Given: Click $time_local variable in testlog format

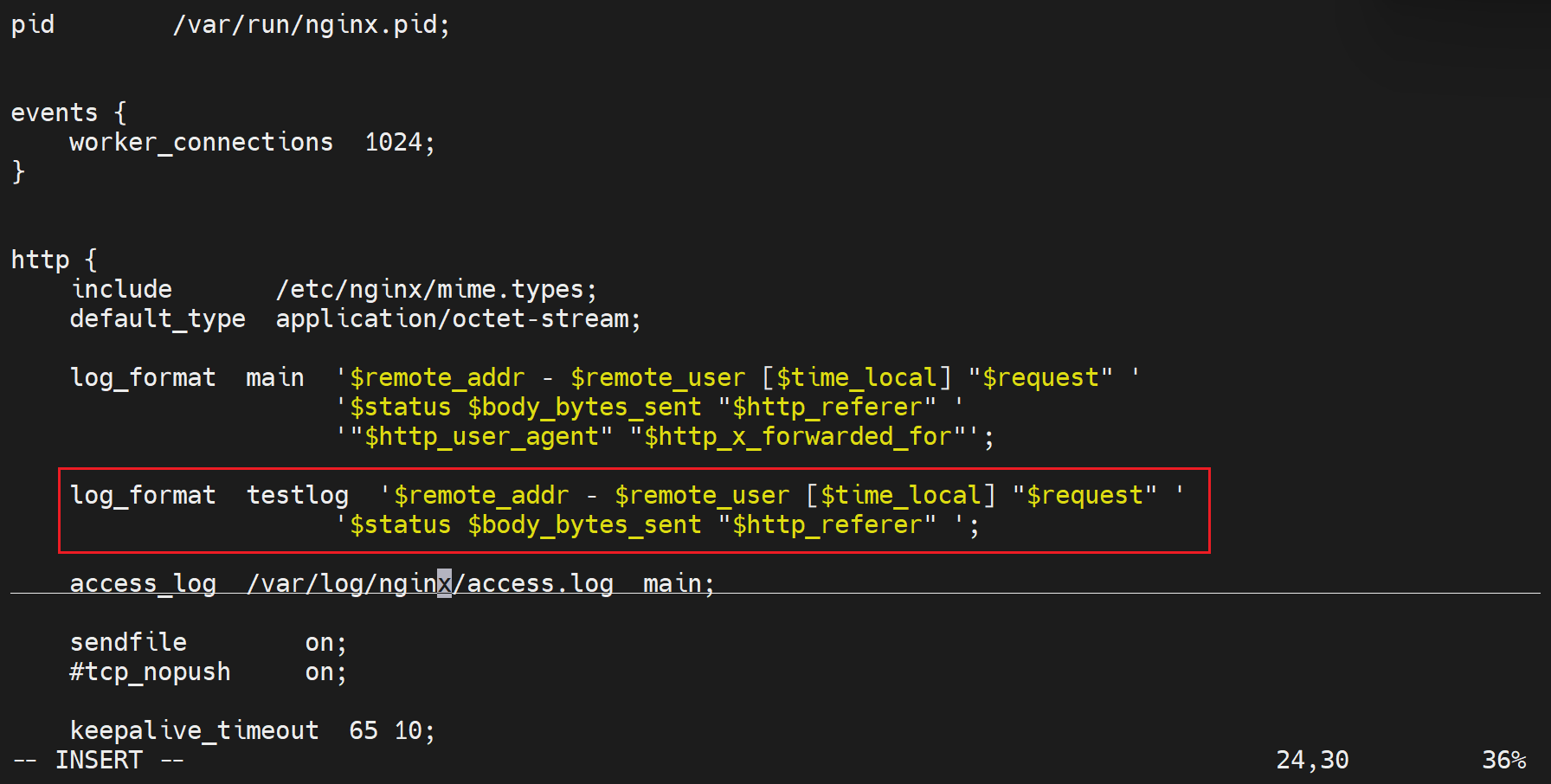Looking at the screenshot, I should coord(900,495).
